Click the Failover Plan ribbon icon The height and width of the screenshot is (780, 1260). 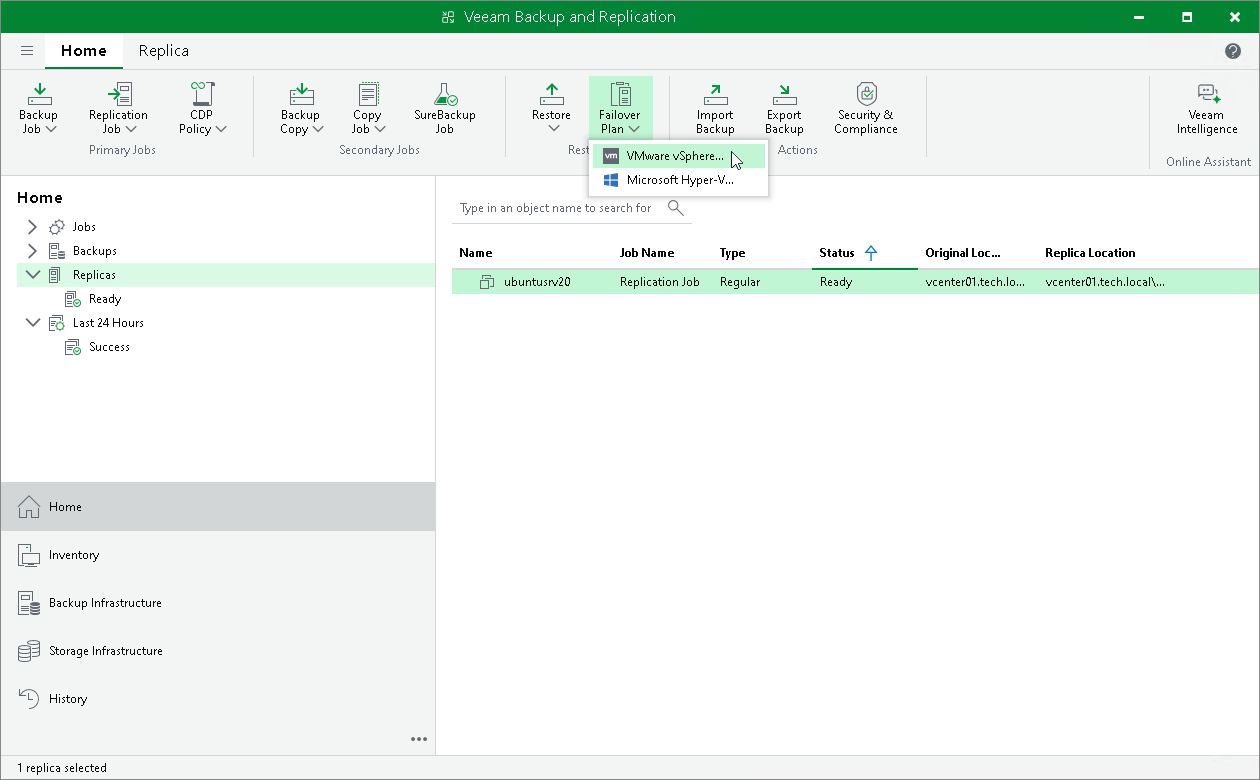click(620, 95)
